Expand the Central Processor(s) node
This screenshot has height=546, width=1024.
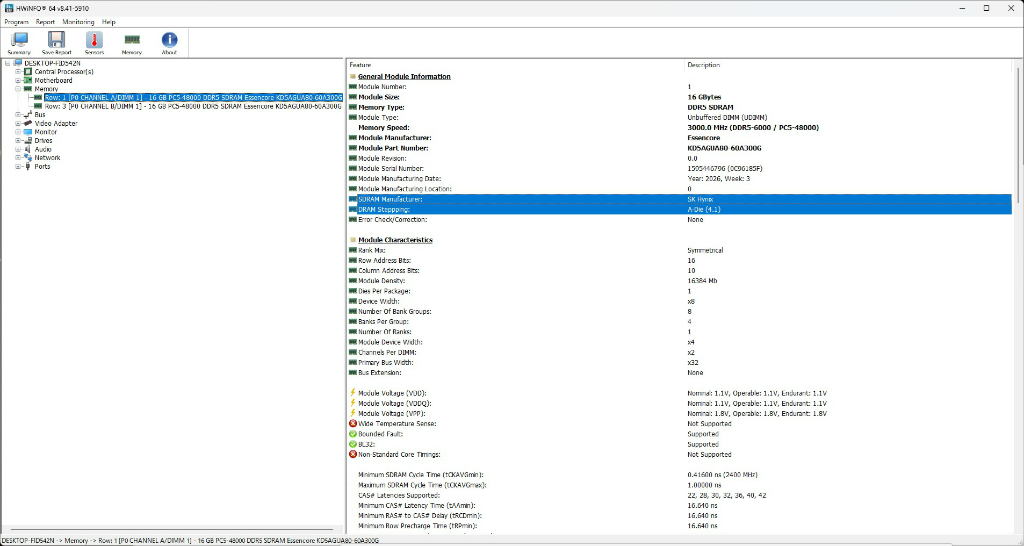[18, 72]
